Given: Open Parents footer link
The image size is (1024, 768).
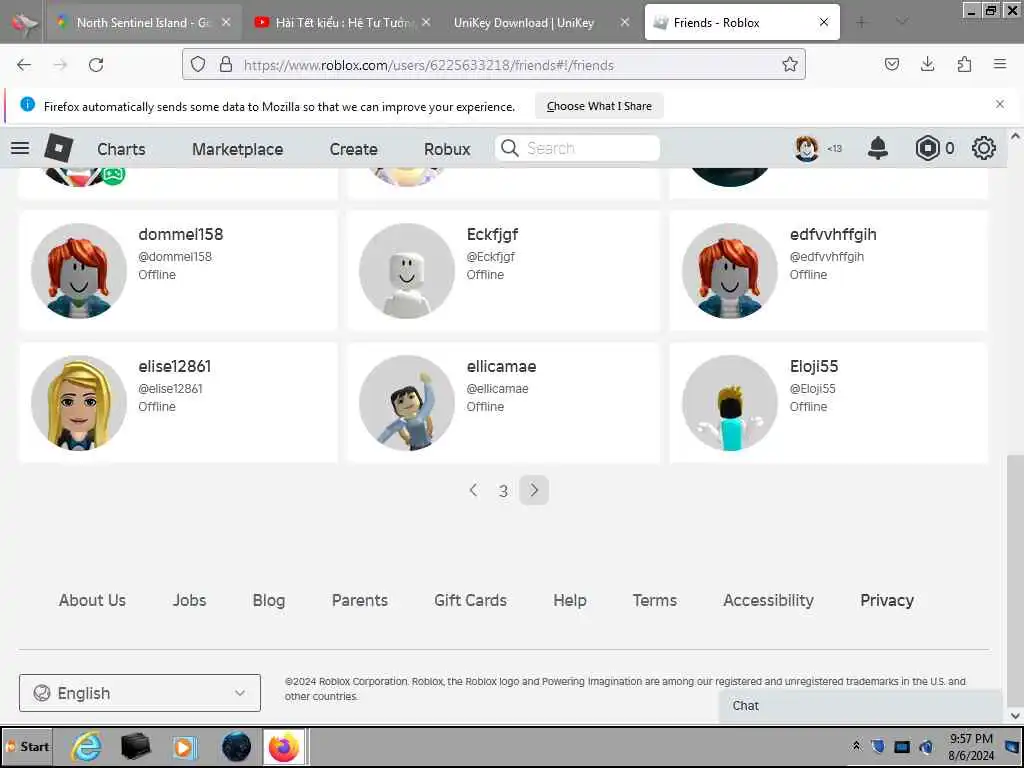Looking at the screenshot, I should (360, 600).
